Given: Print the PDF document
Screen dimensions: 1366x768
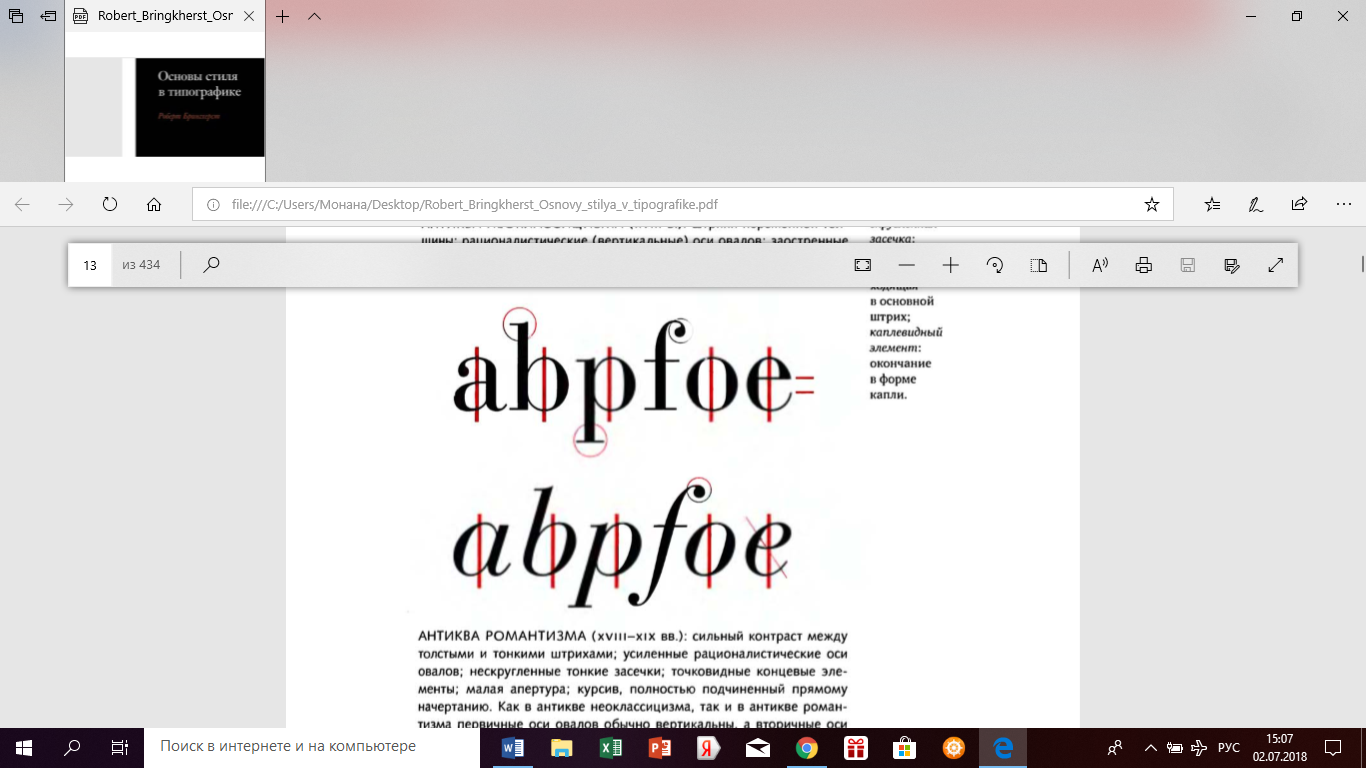Looking at the screenshot, I should [1144, 265].
